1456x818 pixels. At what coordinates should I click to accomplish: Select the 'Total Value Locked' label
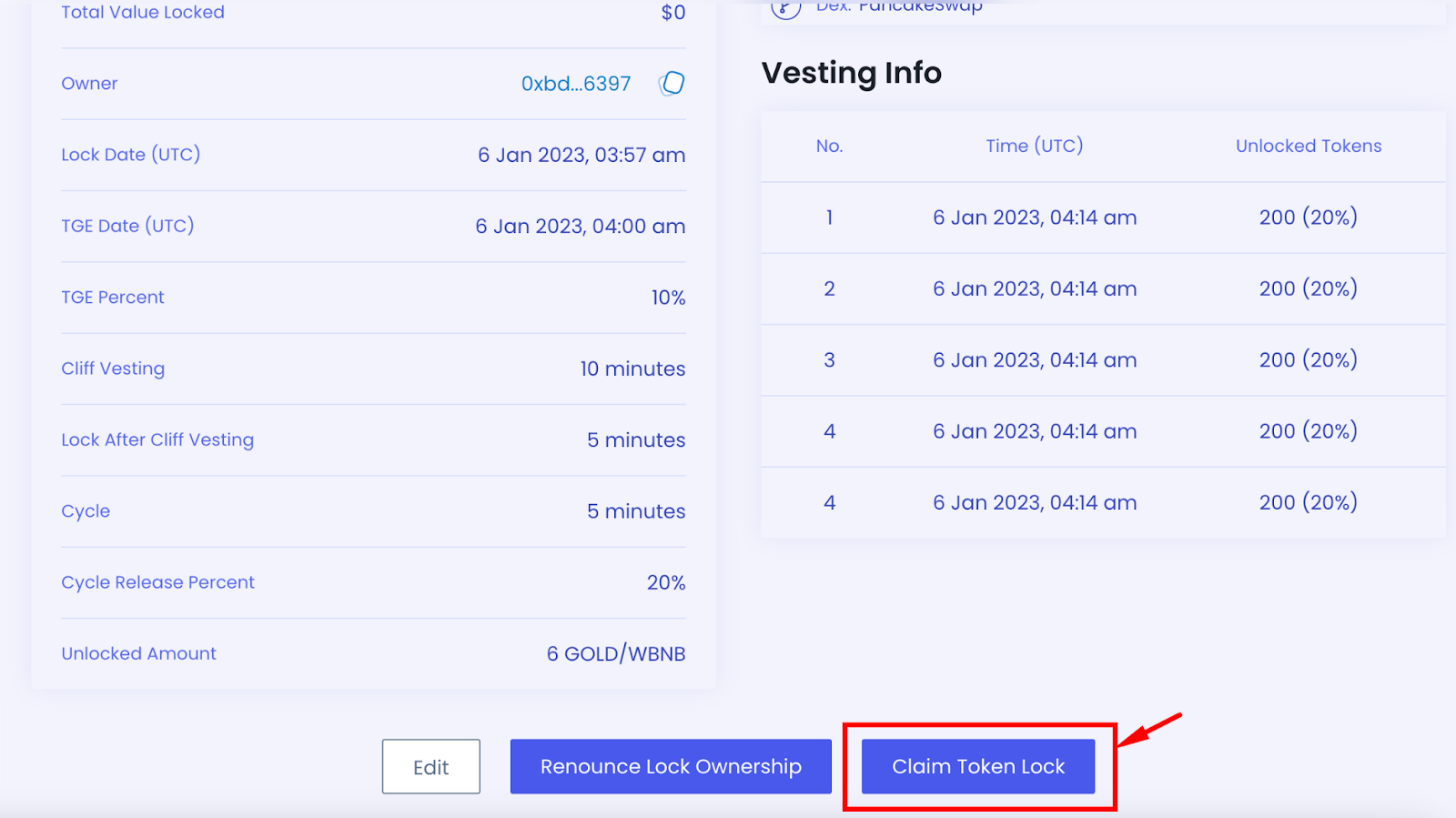(x=143, y=12)
